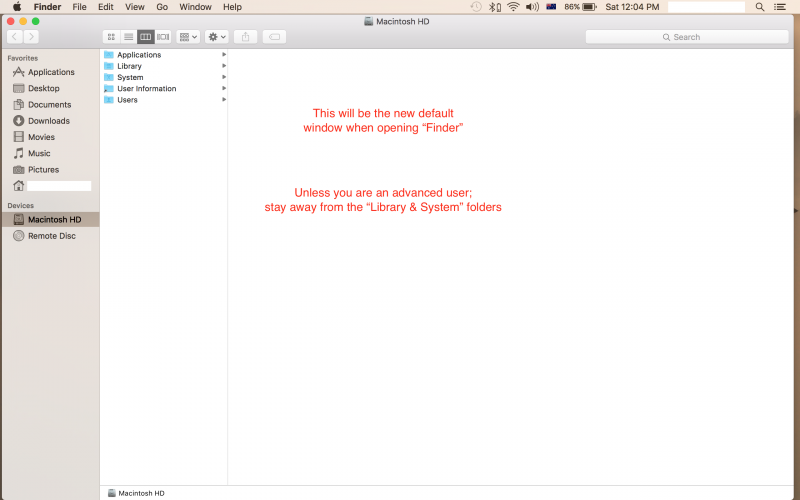
Task: Open Desktop in the sidebar
Action: (x=50, y=88)
